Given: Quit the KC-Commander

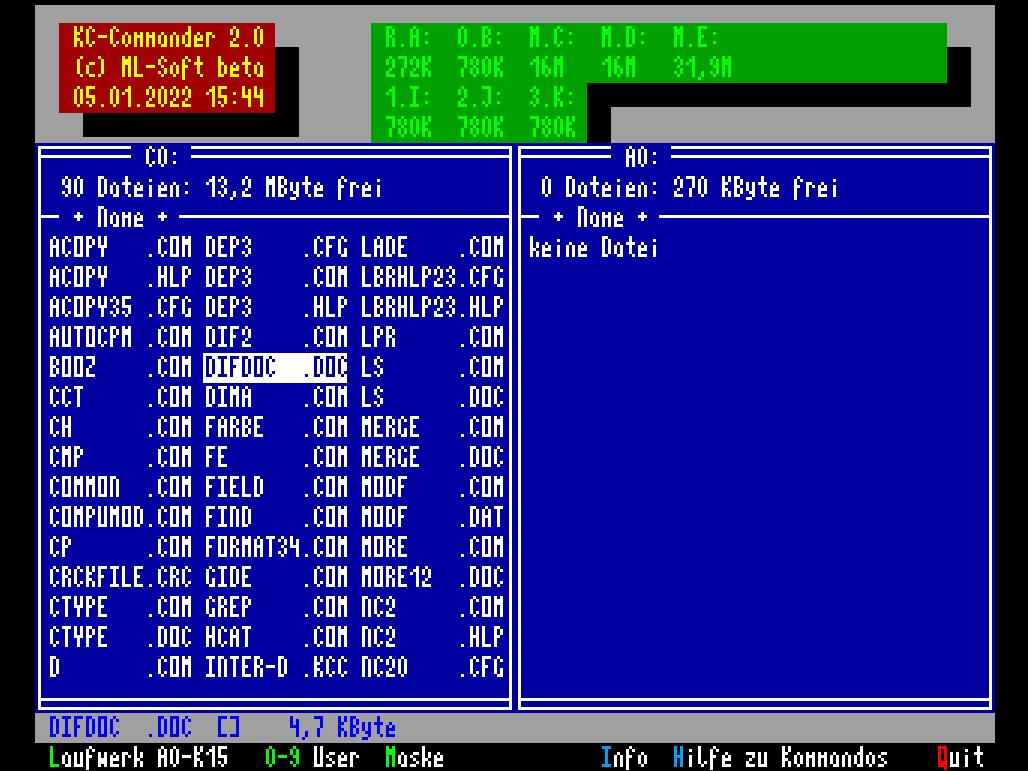Looking at the screenshot, I should [x=960, y=757].
